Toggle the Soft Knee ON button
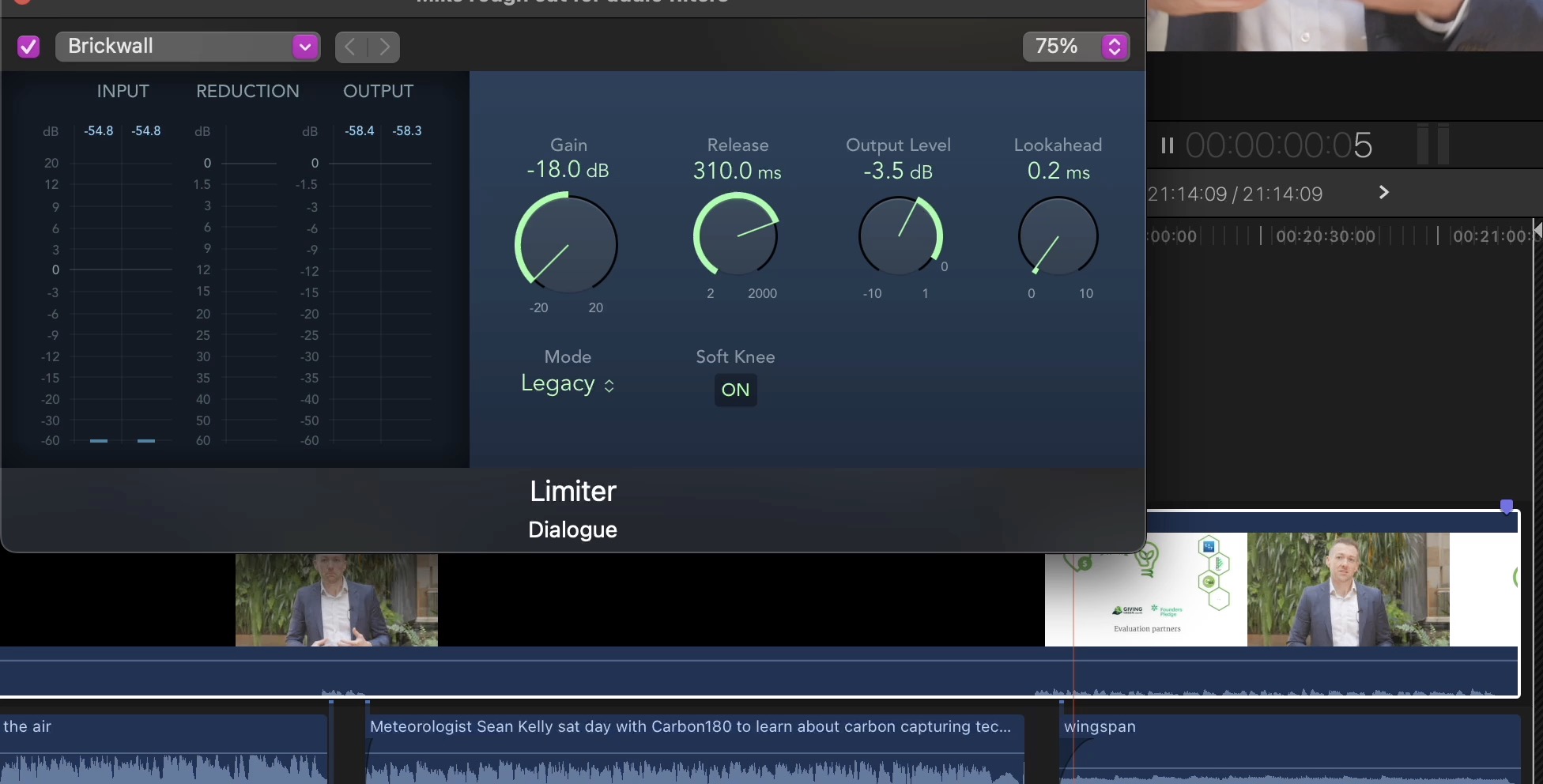 point(735,390)
